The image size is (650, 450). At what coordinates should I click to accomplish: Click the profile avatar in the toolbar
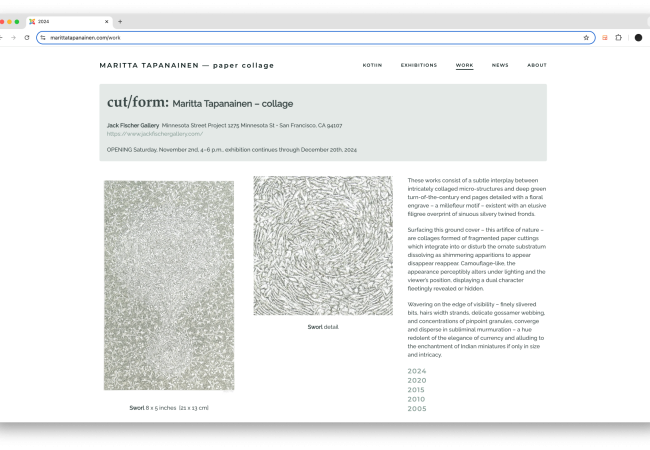(x=638, y=37)
